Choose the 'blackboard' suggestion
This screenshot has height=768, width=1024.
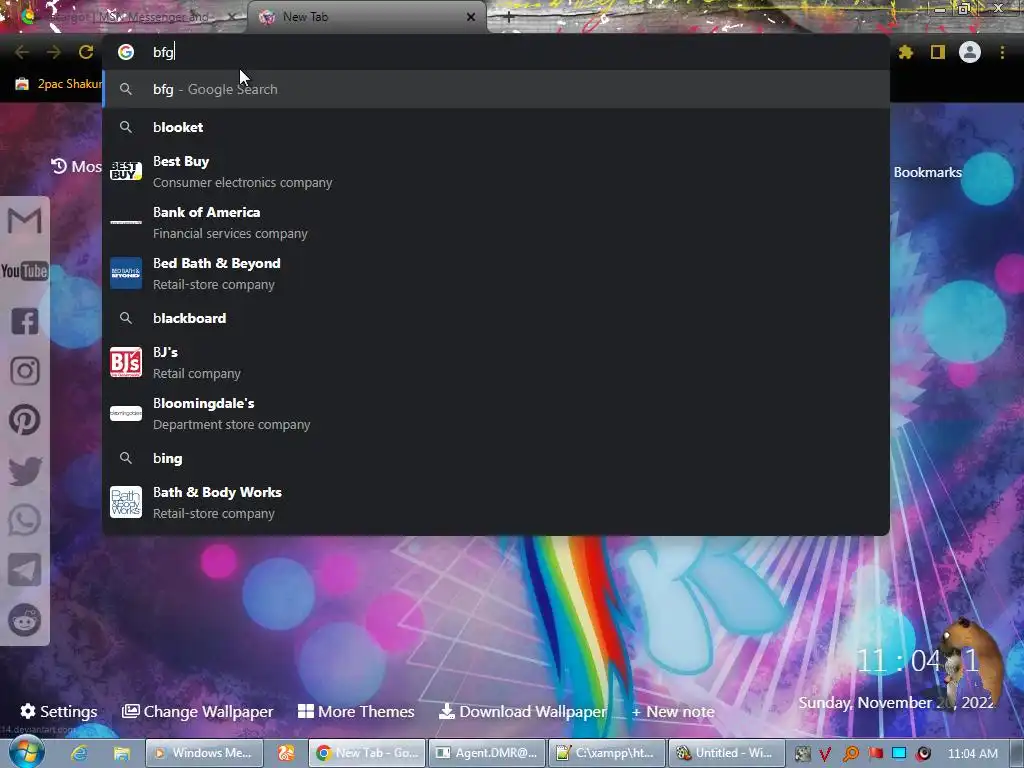(496, 318)
